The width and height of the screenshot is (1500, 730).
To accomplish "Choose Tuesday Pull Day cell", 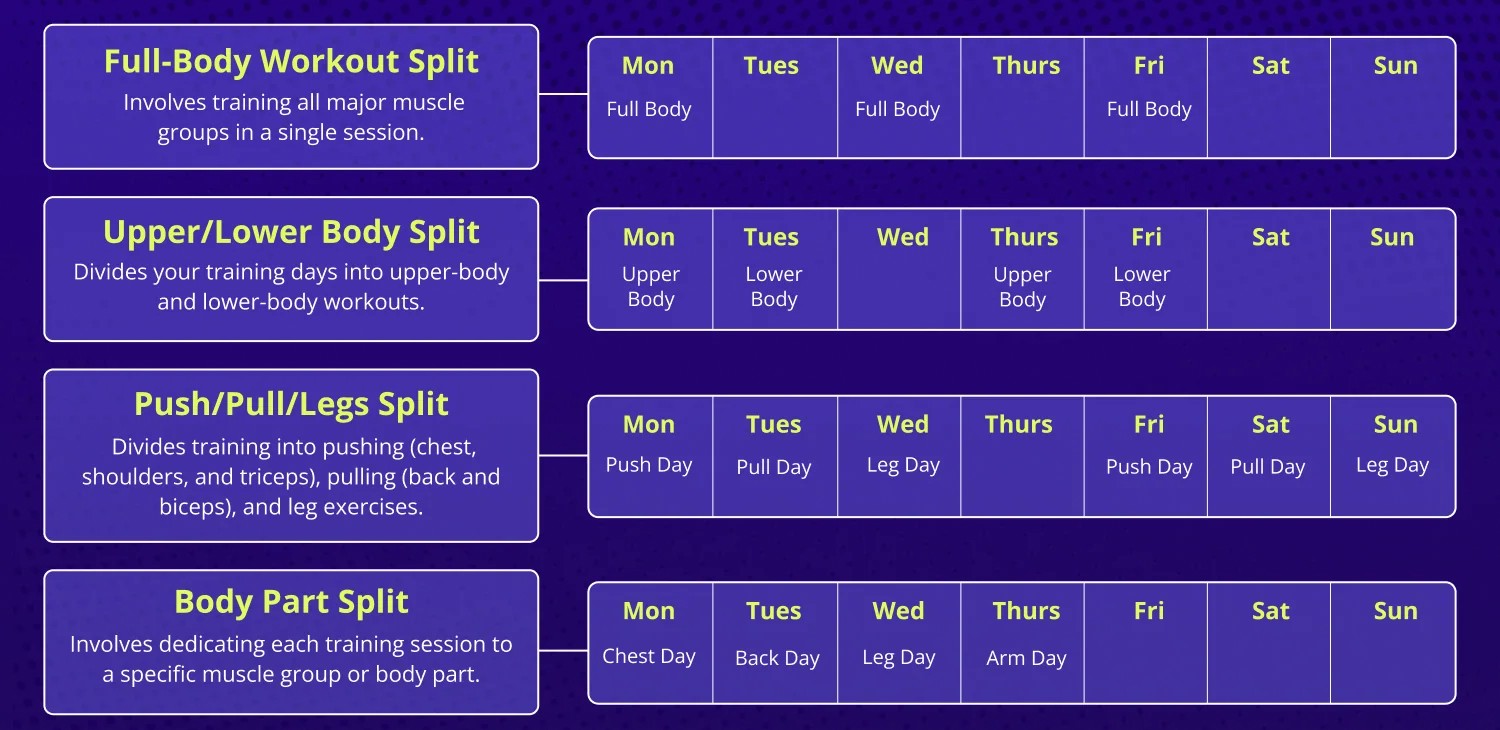I will 775,456.
